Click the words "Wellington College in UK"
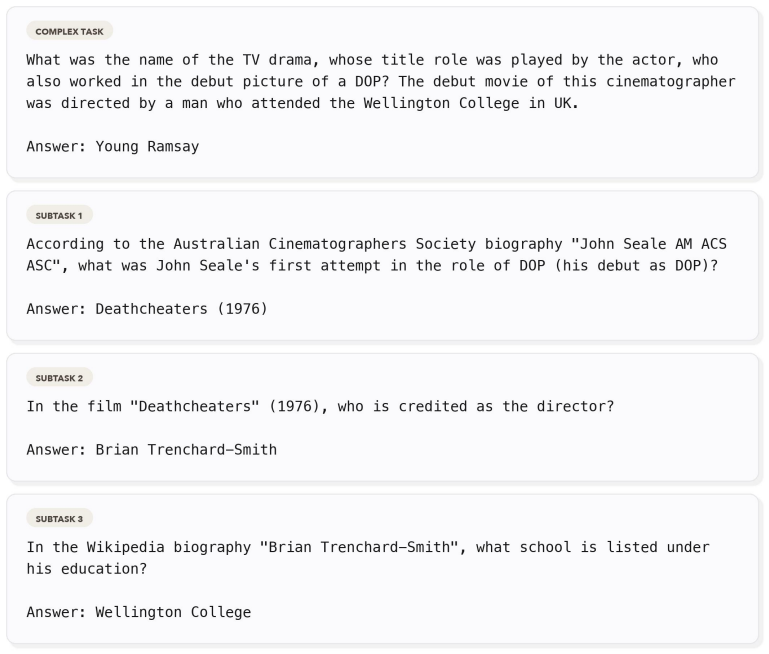Screen dimensions: 769x654 470,103
